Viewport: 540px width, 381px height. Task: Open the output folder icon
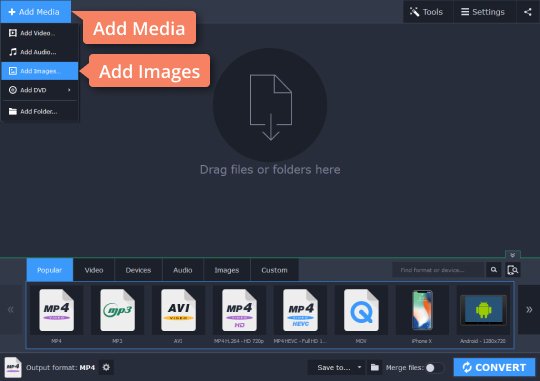[x=375, y=368]
